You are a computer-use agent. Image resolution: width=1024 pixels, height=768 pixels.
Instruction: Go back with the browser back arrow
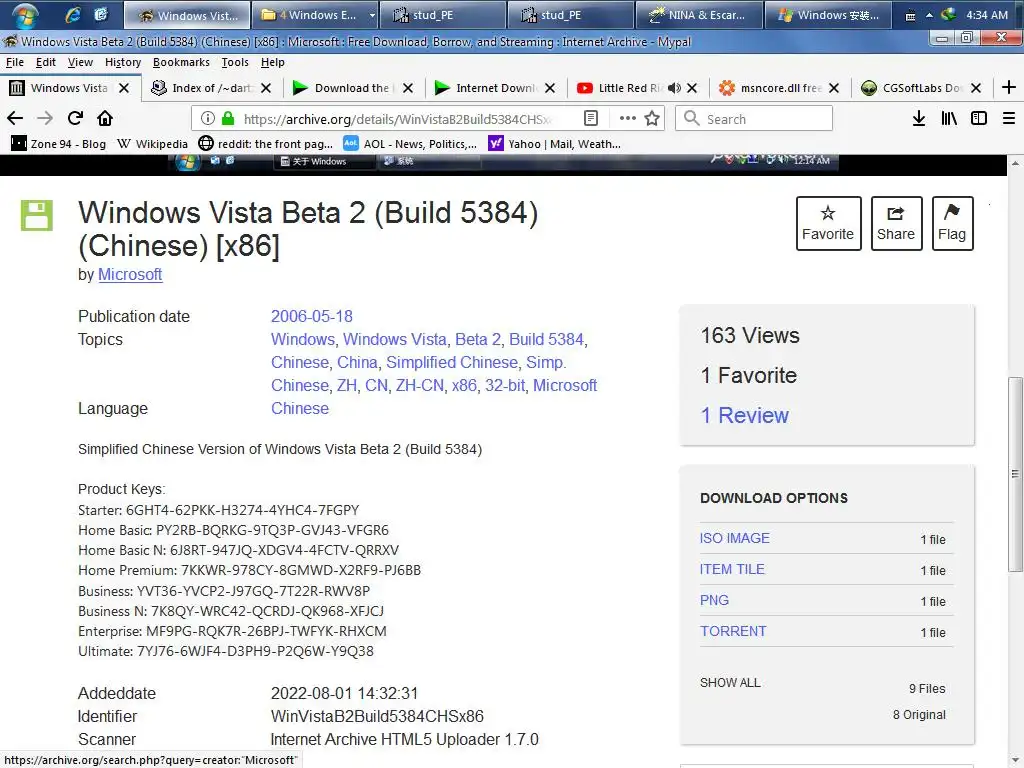tap(14, 118)
